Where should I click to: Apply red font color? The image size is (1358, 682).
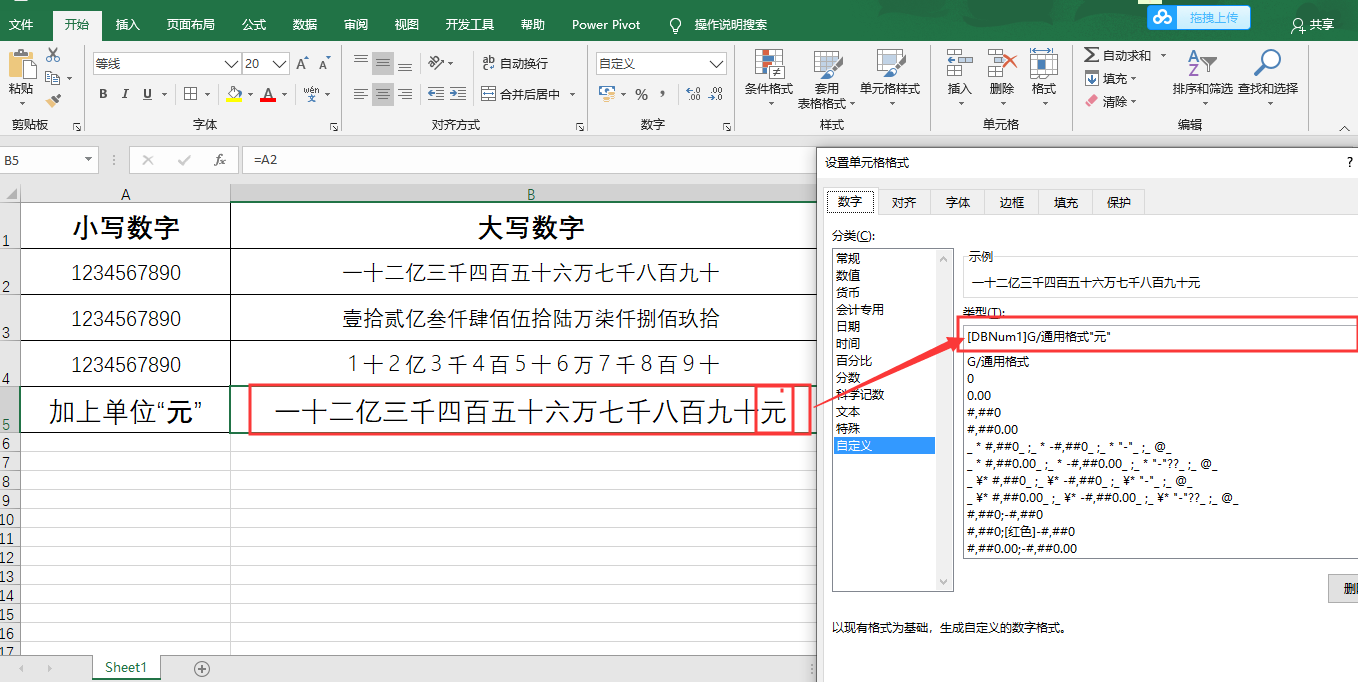(x=267, y=94)
